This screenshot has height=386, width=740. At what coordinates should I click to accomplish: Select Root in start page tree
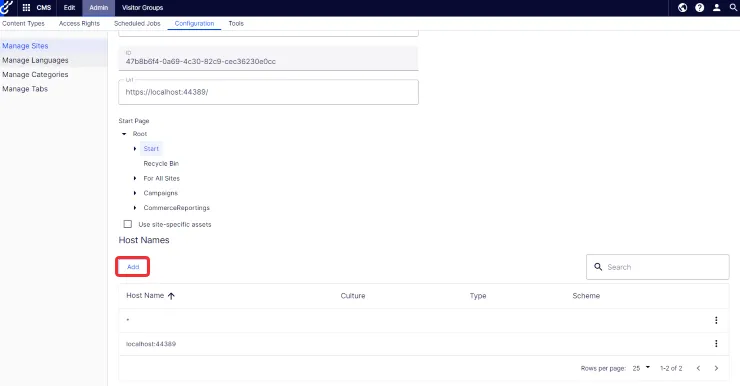[140, 134]
